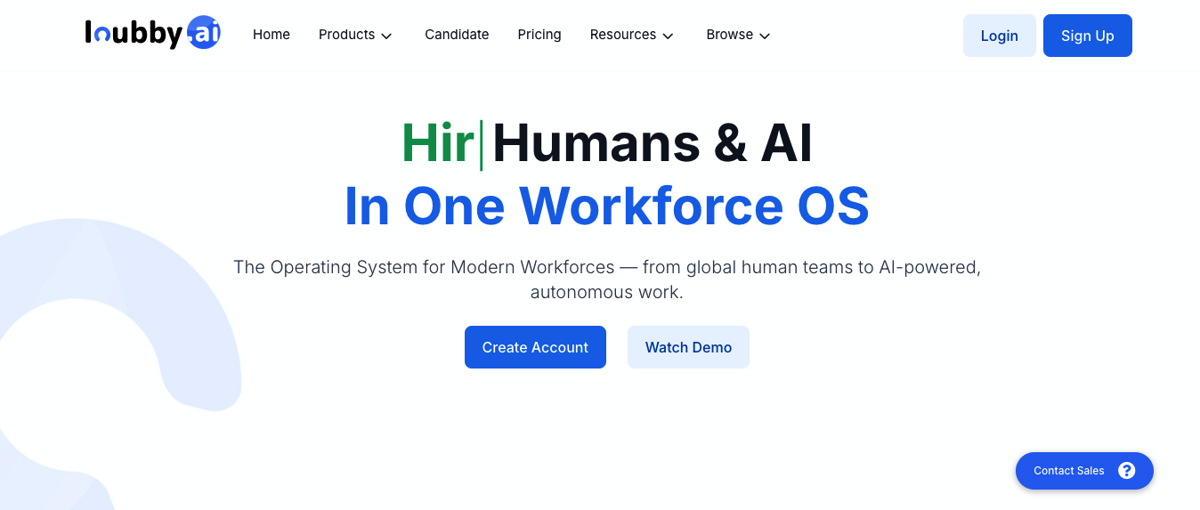Click the 'Humans & AI' heading text
1200x510 pixels.
pyautogui.click(x=652, y=143)
